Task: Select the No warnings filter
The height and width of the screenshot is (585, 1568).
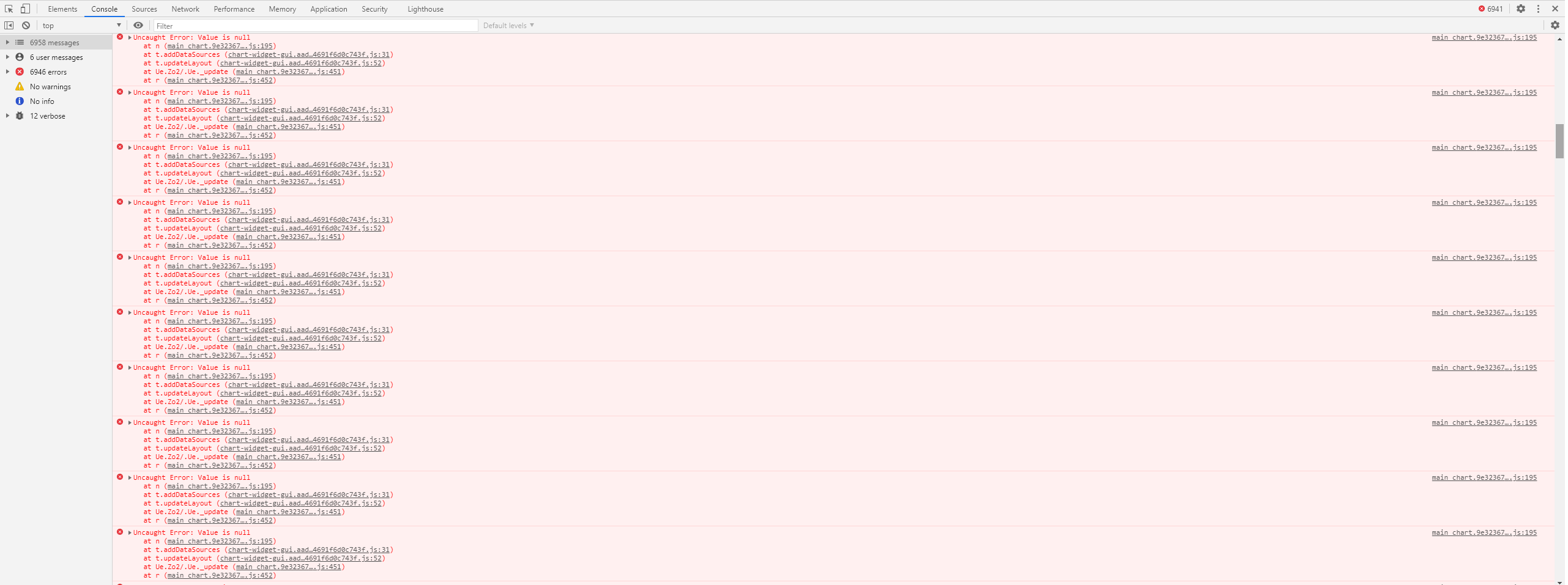Action: pyautogui.click(x=50, y=86)
